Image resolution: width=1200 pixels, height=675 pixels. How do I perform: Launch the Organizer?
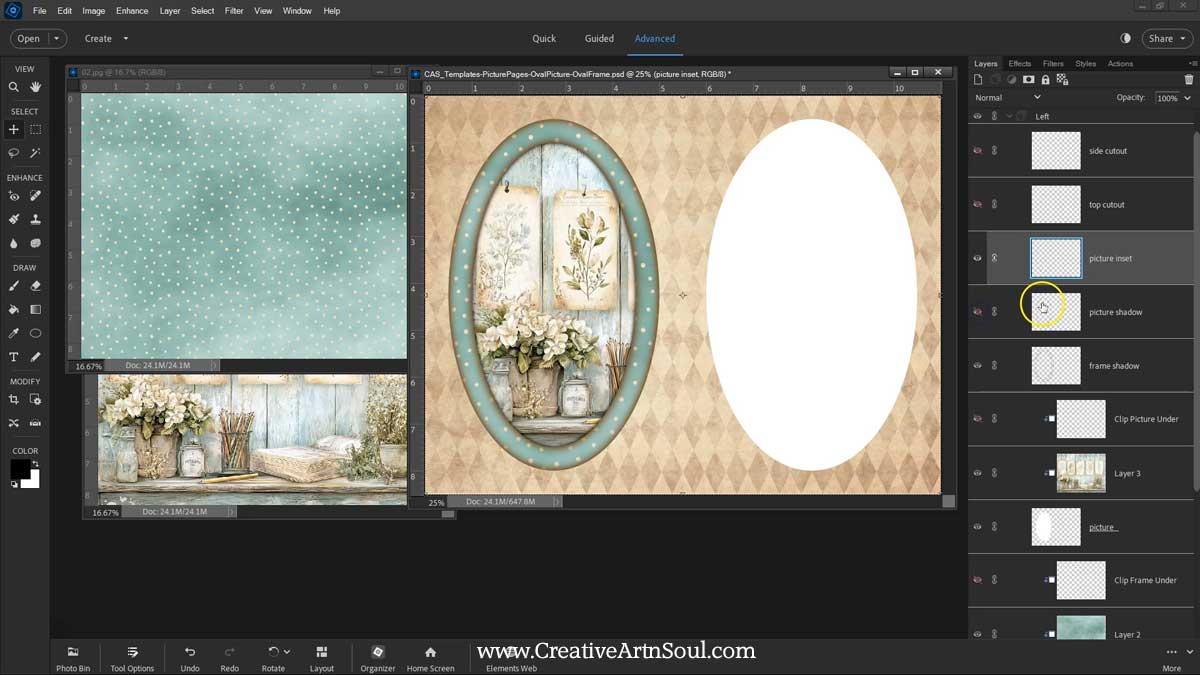tap(378, 657)
